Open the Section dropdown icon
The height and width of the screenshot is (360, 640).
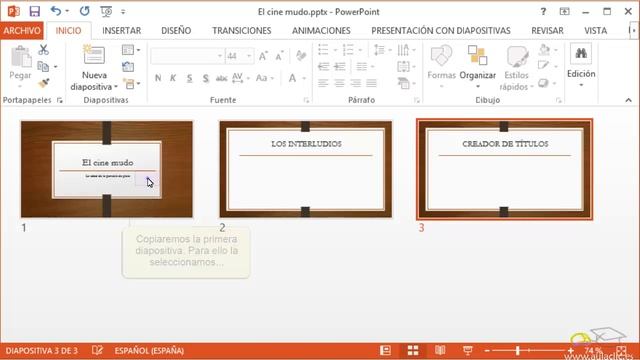click(x=131, y=84)
